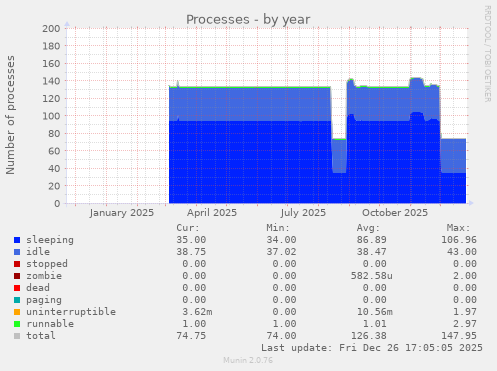Click the 'January 2025' x-axis label

[122, 213]
